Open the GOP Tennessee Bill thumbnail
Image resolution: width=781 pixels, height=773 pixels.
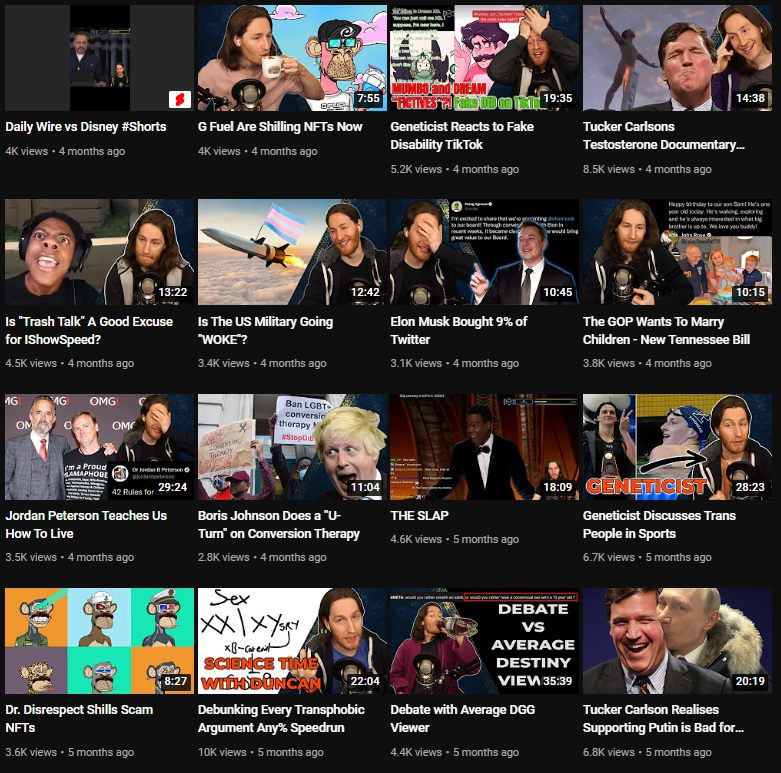(x=677, y=252)
